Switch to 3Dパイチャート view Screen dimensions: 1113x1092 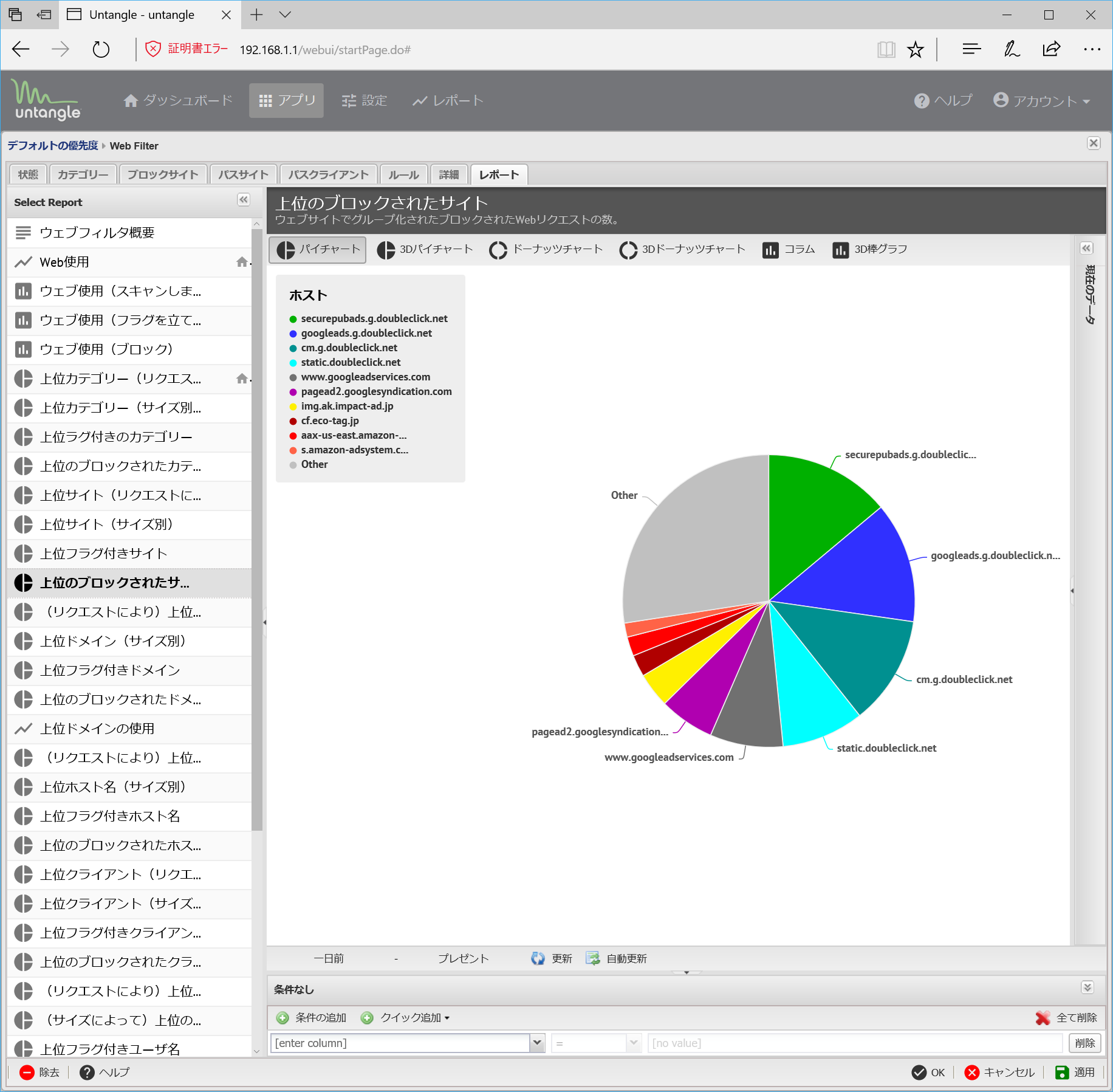pyautogui.click(x=425, y=250)
